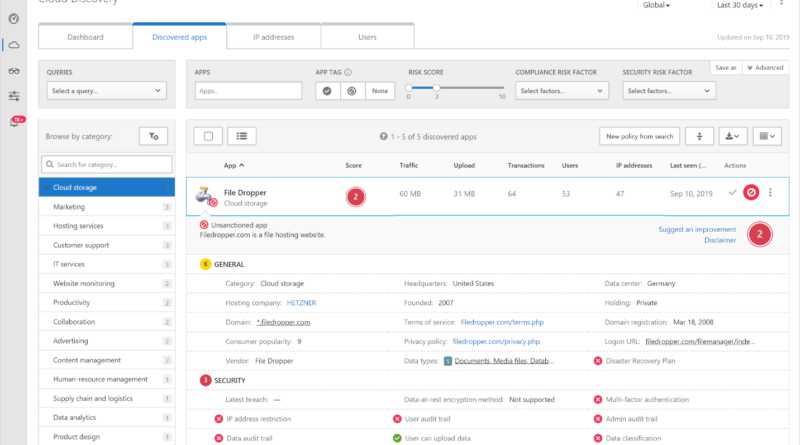800x445 pixels.
Task: Select the Human-resource management category
Action: coord(107,379)
